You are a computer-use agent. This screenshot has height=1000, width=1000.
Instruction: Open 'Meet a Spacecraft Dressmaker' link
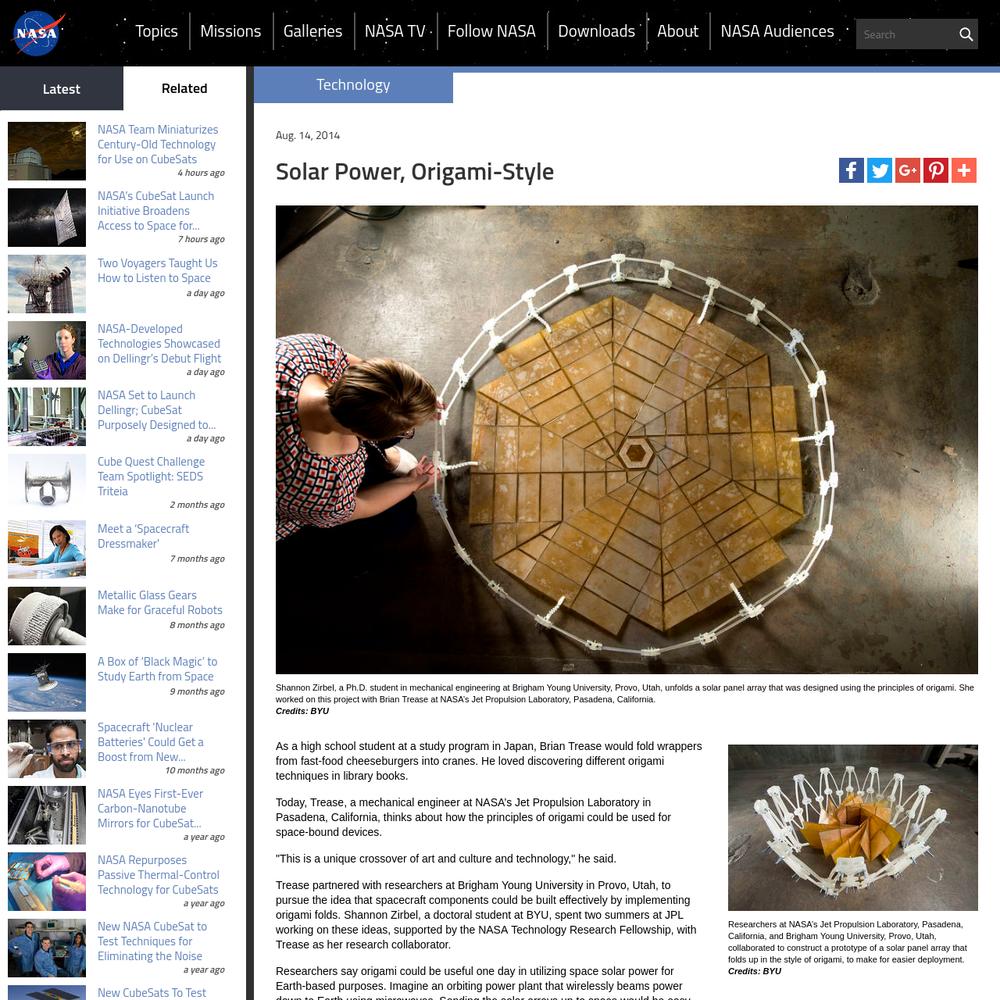click(x=143, y=536)
